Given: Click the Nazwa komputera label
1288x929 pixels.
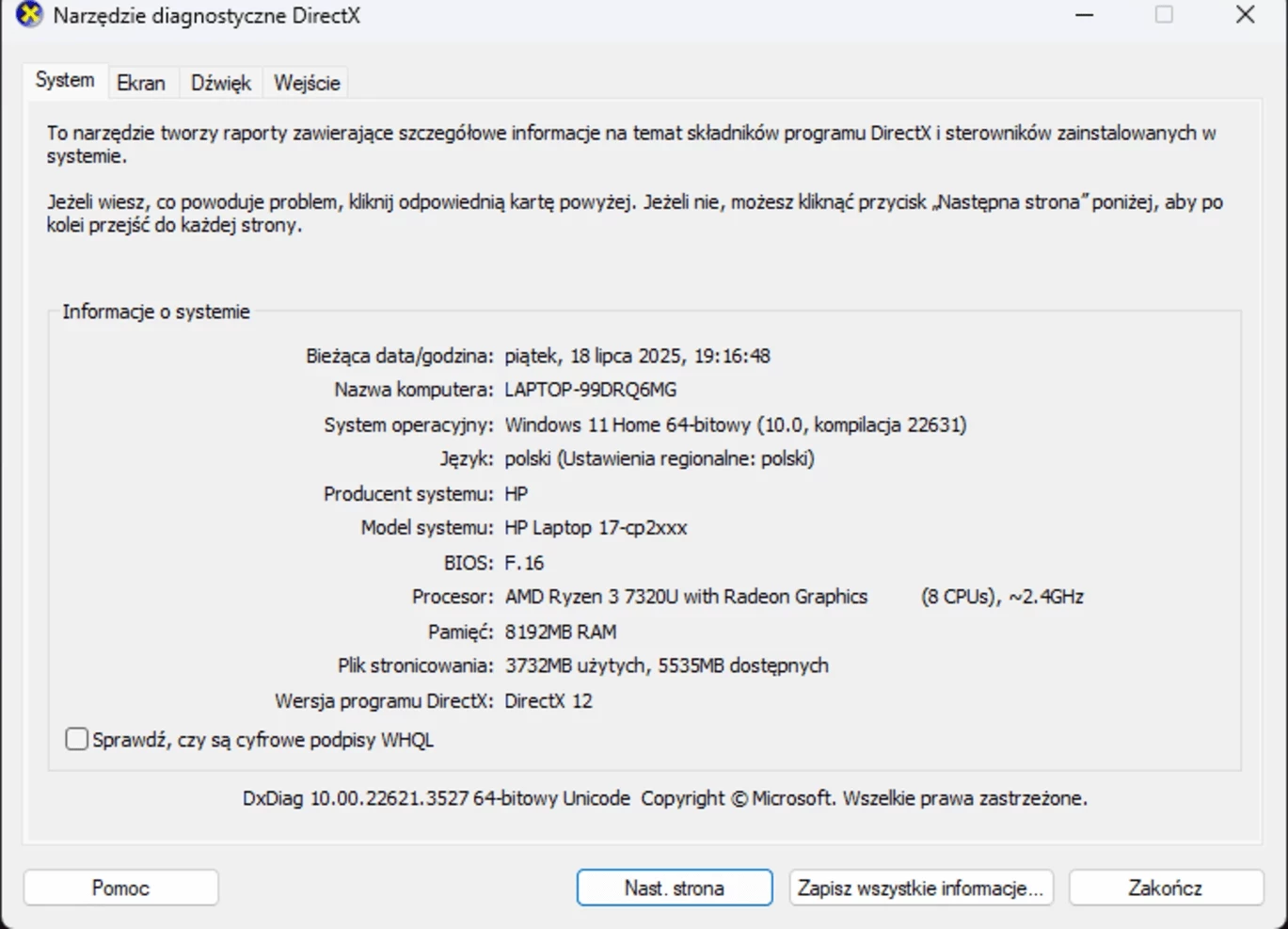Looking at the screenshot, I should point(414,390).
